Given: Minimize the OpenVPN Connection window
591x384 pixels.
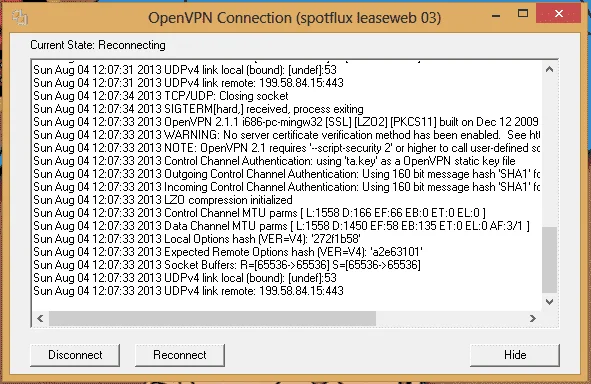Looking at the screenshot, I should click(x=496, y=14).
